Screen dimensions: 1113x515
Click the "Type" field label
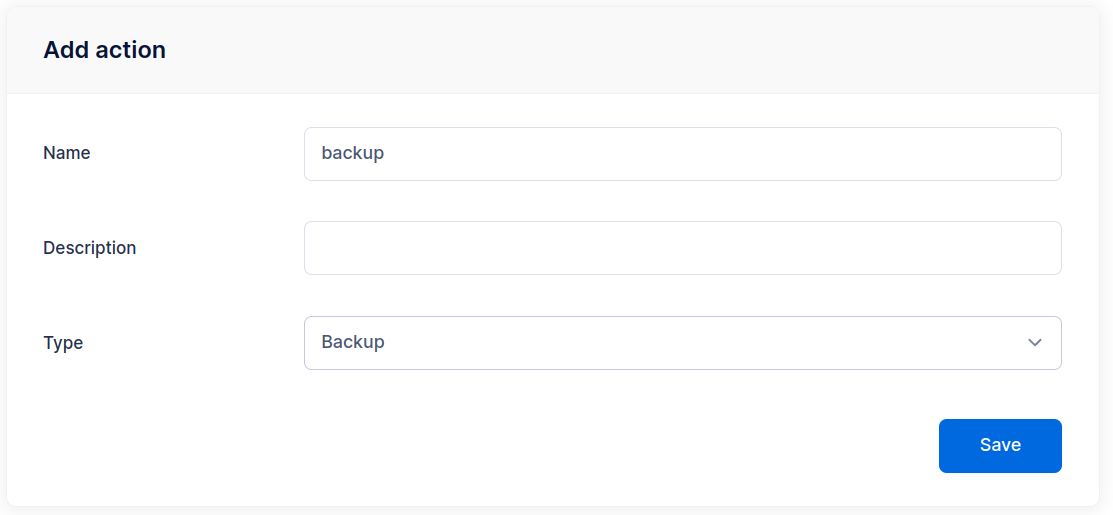(63, 343)
